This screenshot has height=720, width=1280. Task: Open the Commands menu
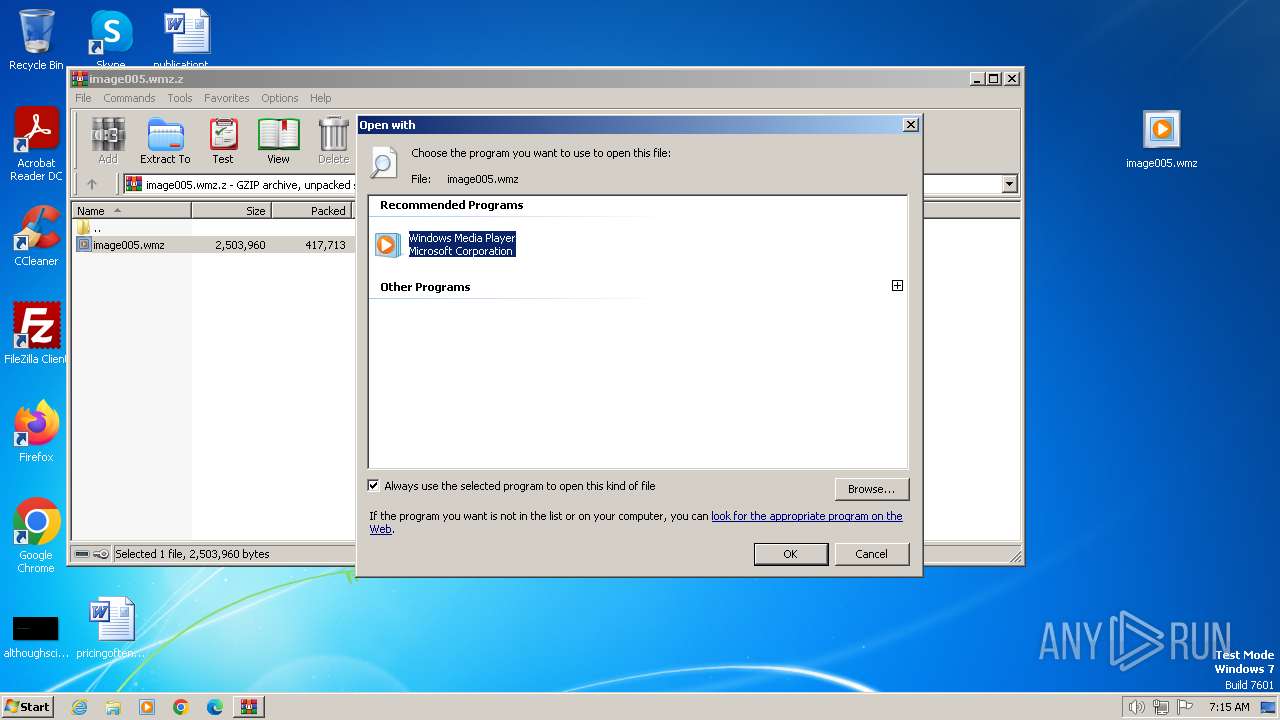129,98
